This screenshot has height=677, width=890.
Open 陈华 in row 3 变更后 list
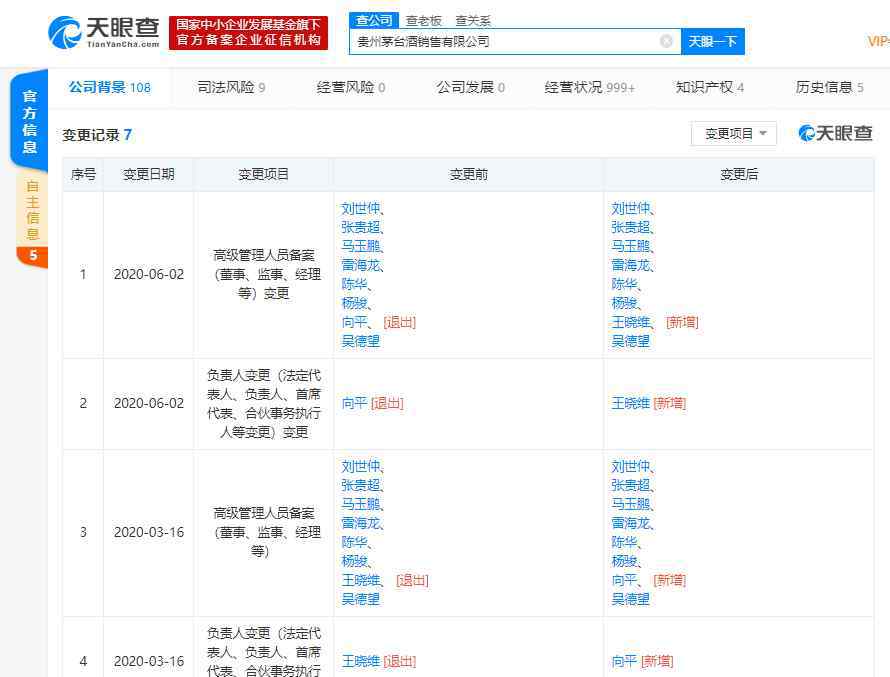click(x=624, y=542)
